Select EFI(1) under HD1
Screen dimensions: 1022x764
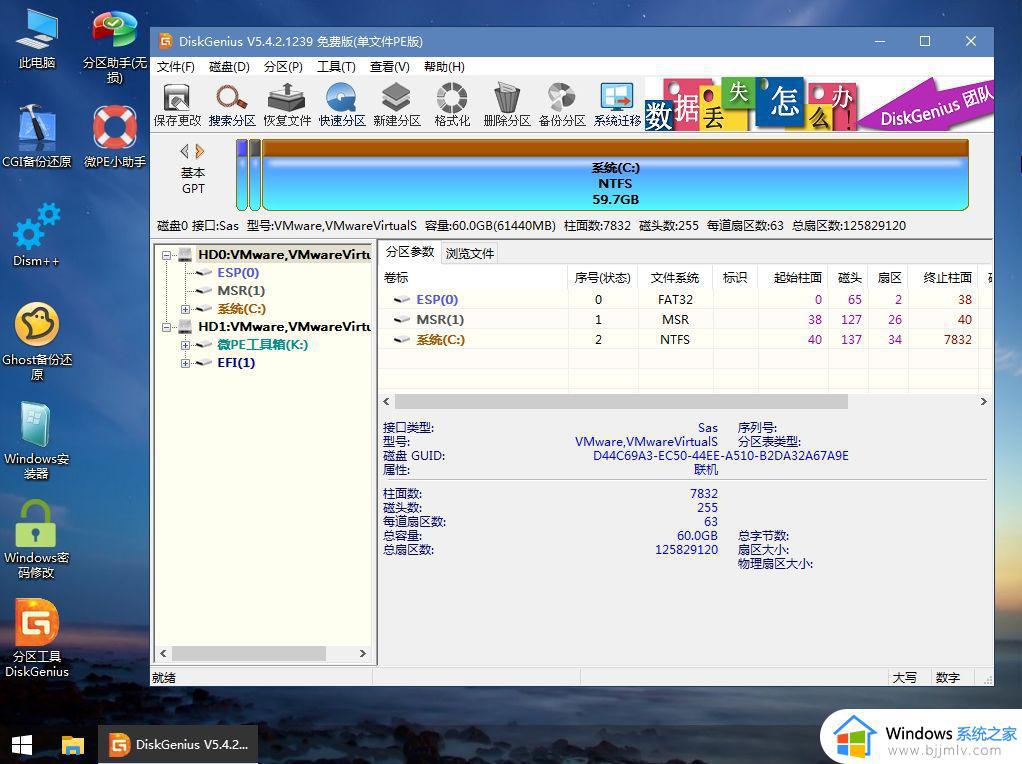tap(236, 363)
